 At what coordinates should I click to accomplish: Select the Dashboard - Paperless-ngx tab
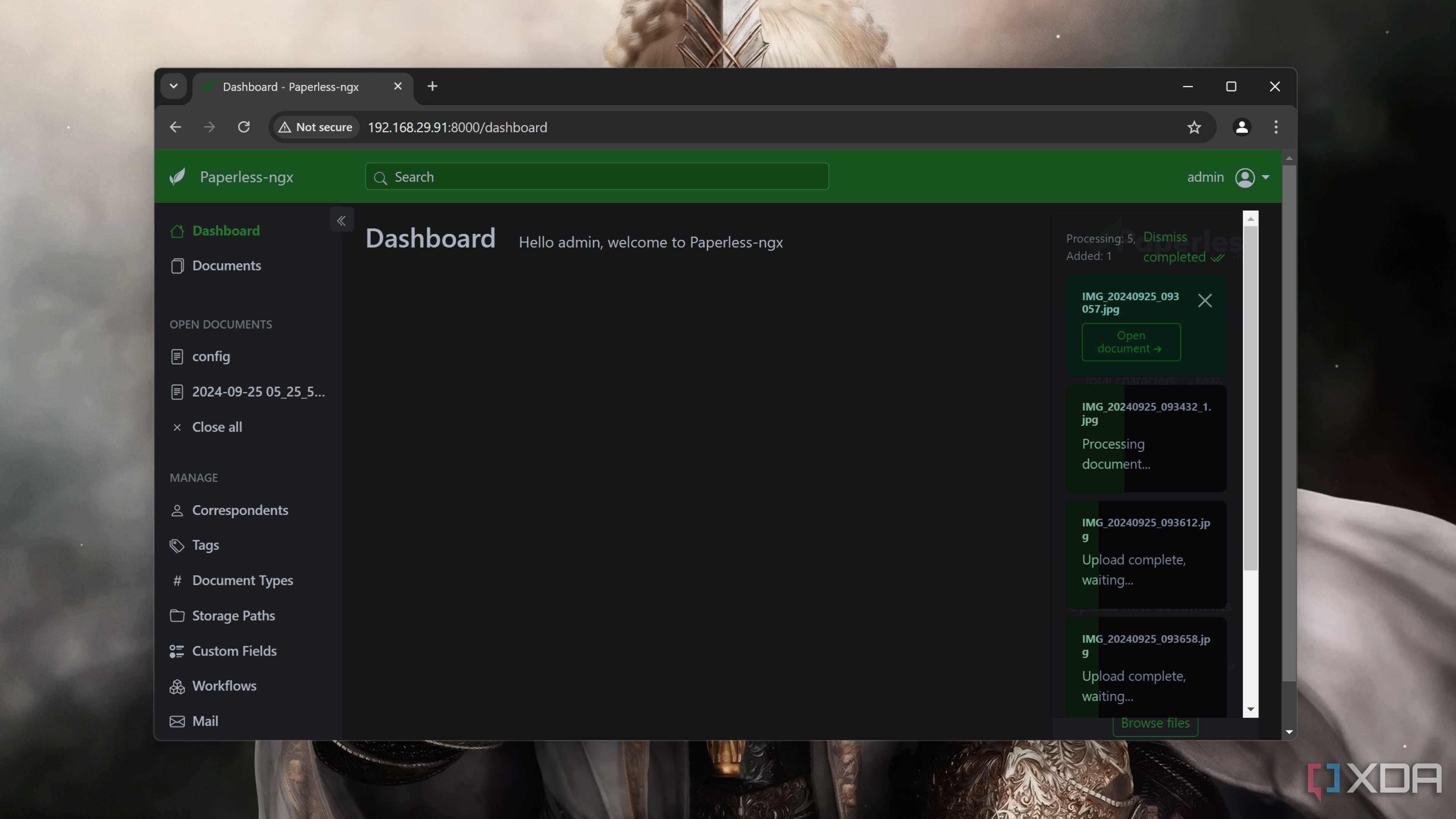coord(303,87)
